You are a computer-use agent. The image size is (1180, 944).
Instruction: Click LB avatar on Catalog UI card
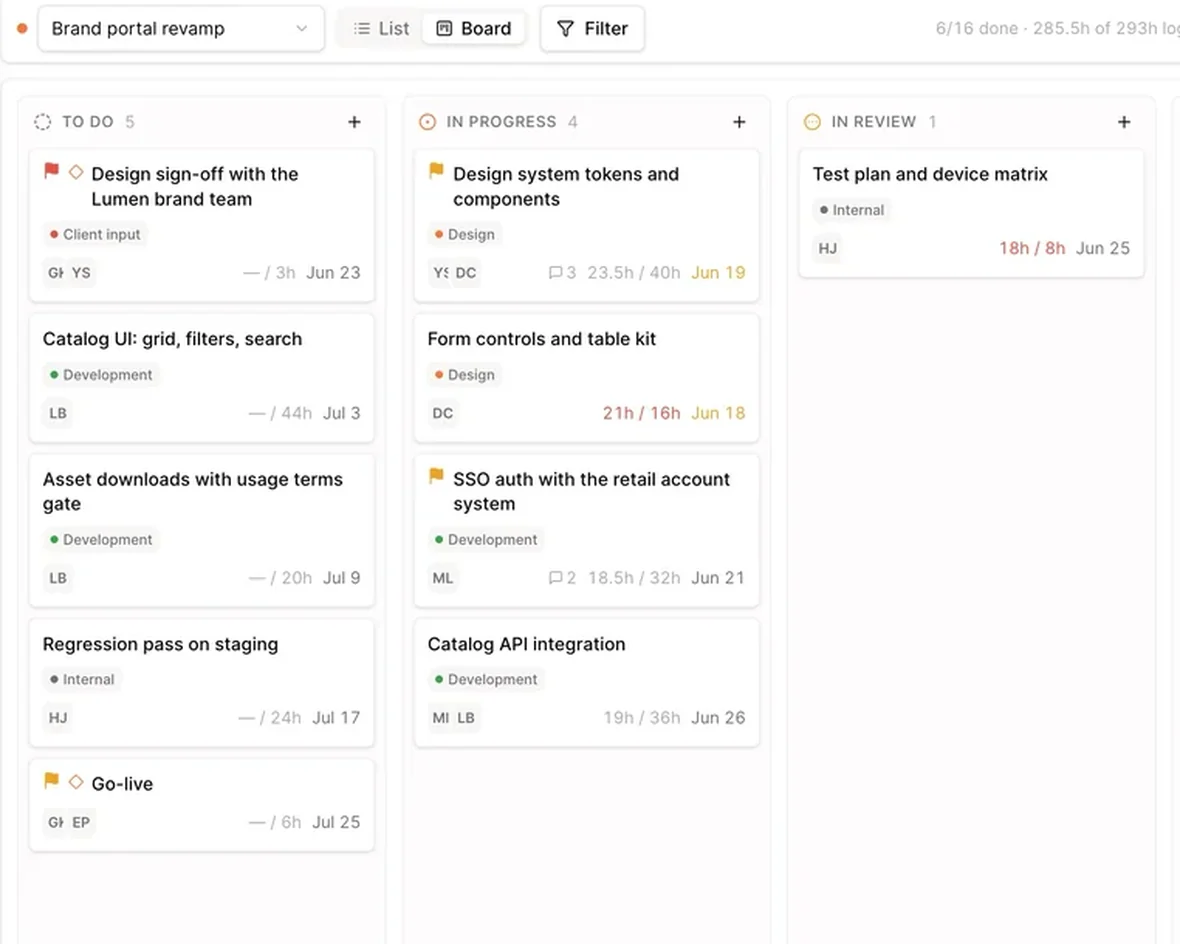[58, 413]
